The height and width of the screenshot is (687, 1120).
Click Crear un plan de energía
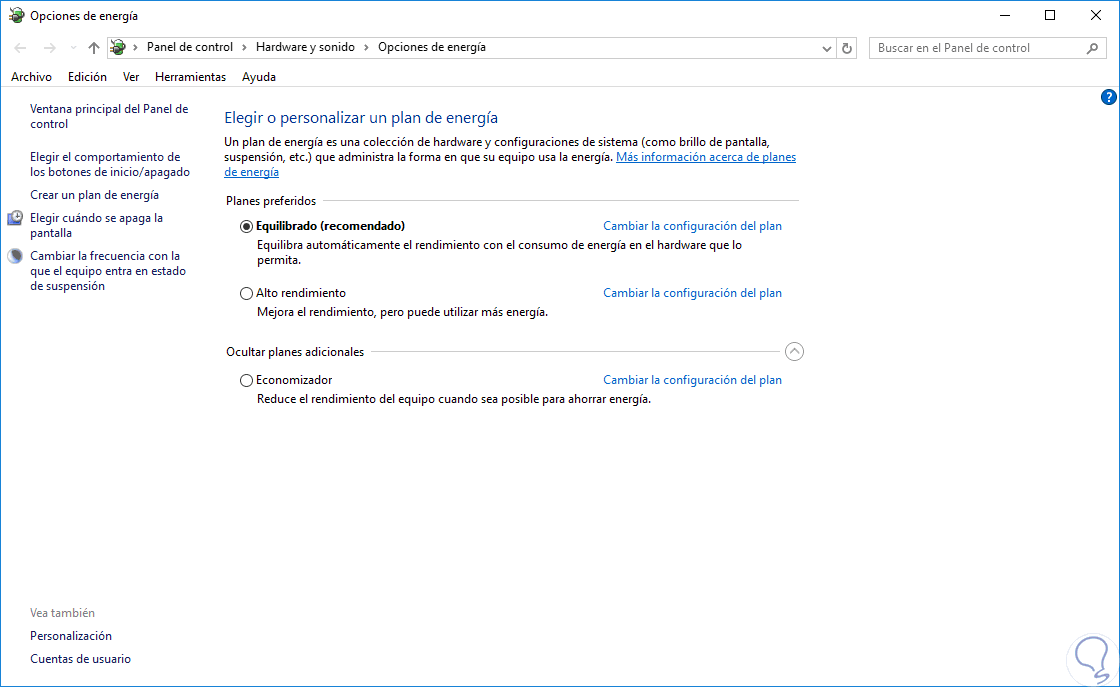pyautogui.click(x=94, y=195)
